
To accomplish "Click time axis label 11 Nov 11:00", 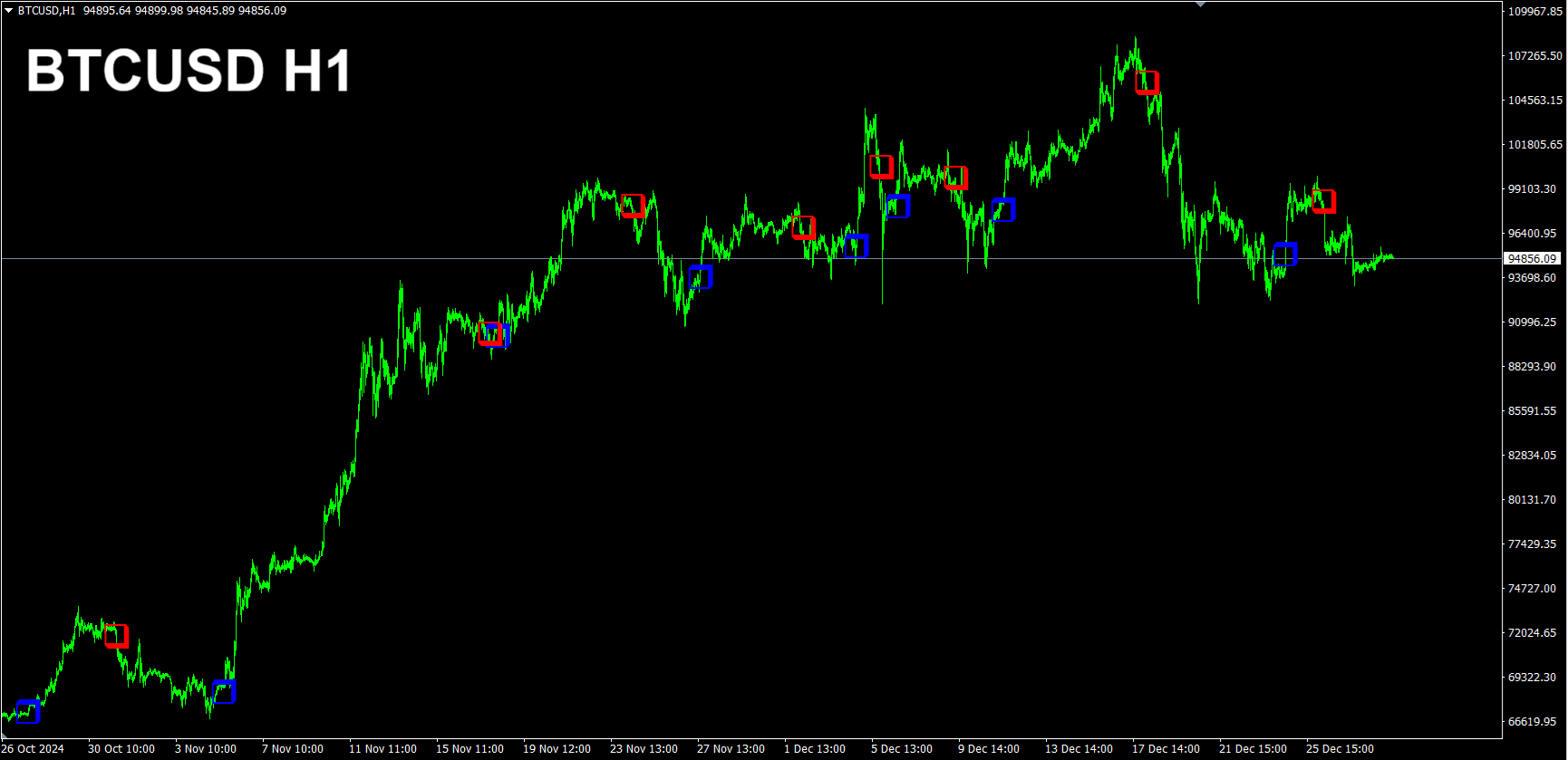I will tap(383, 749).
